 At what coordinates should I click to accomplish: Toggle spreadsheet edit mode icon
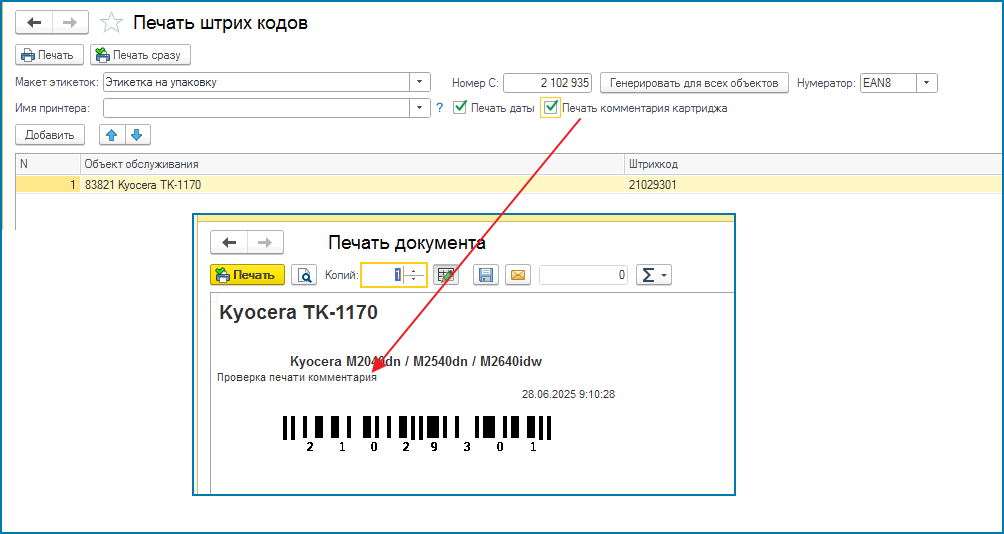click(446, 275)
